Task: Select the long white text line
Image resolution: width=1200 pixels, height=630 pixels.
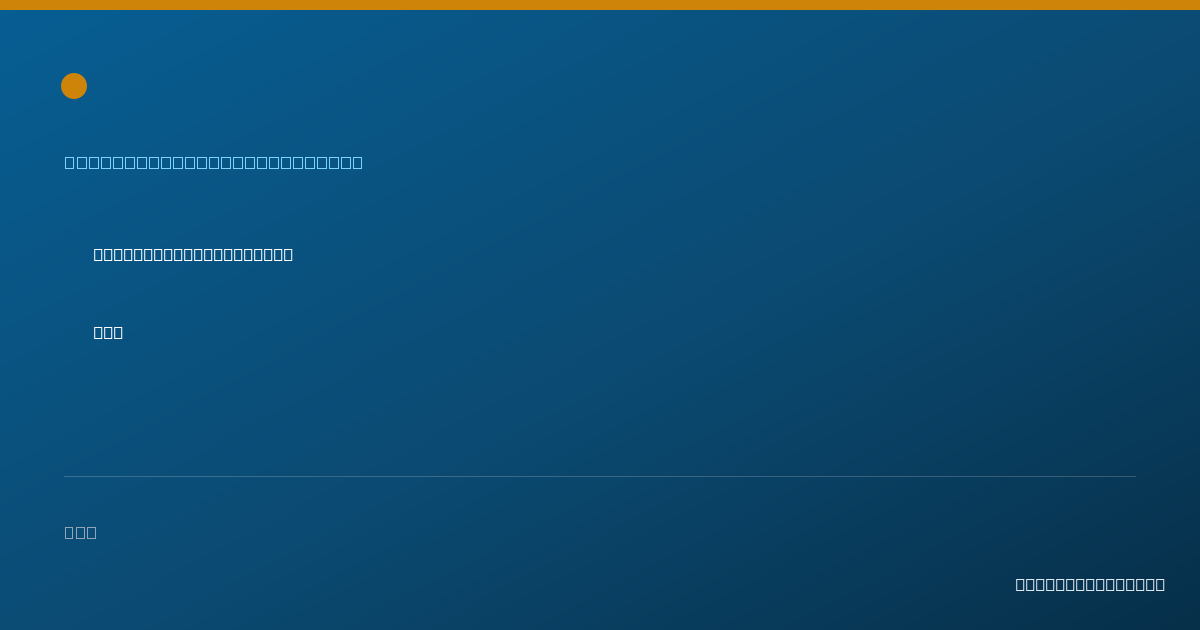Action: [x=193, y=254]
